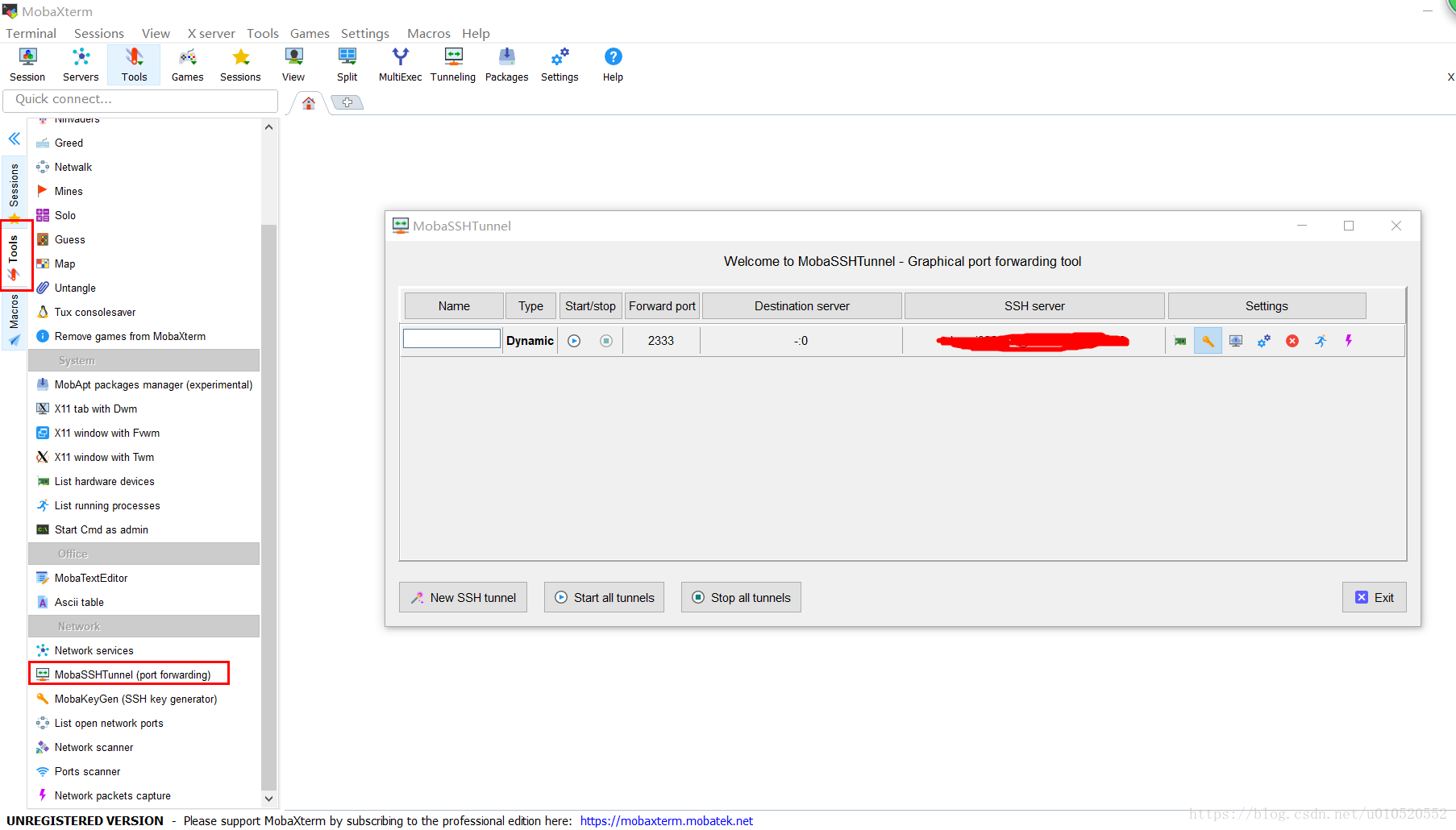Click the Quick connect input field
Viewport: 1456px width, 830px height.
tap(140, 99)
